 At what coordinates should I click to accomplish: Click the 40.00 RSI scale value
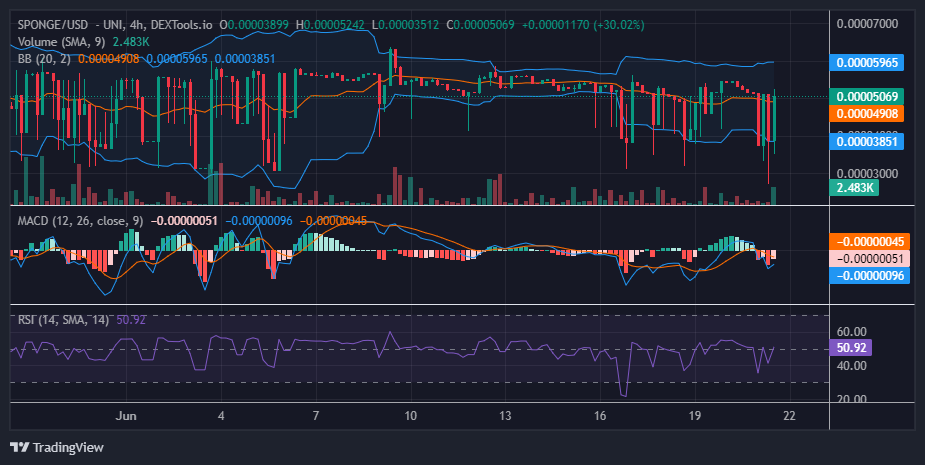[851, 366]
